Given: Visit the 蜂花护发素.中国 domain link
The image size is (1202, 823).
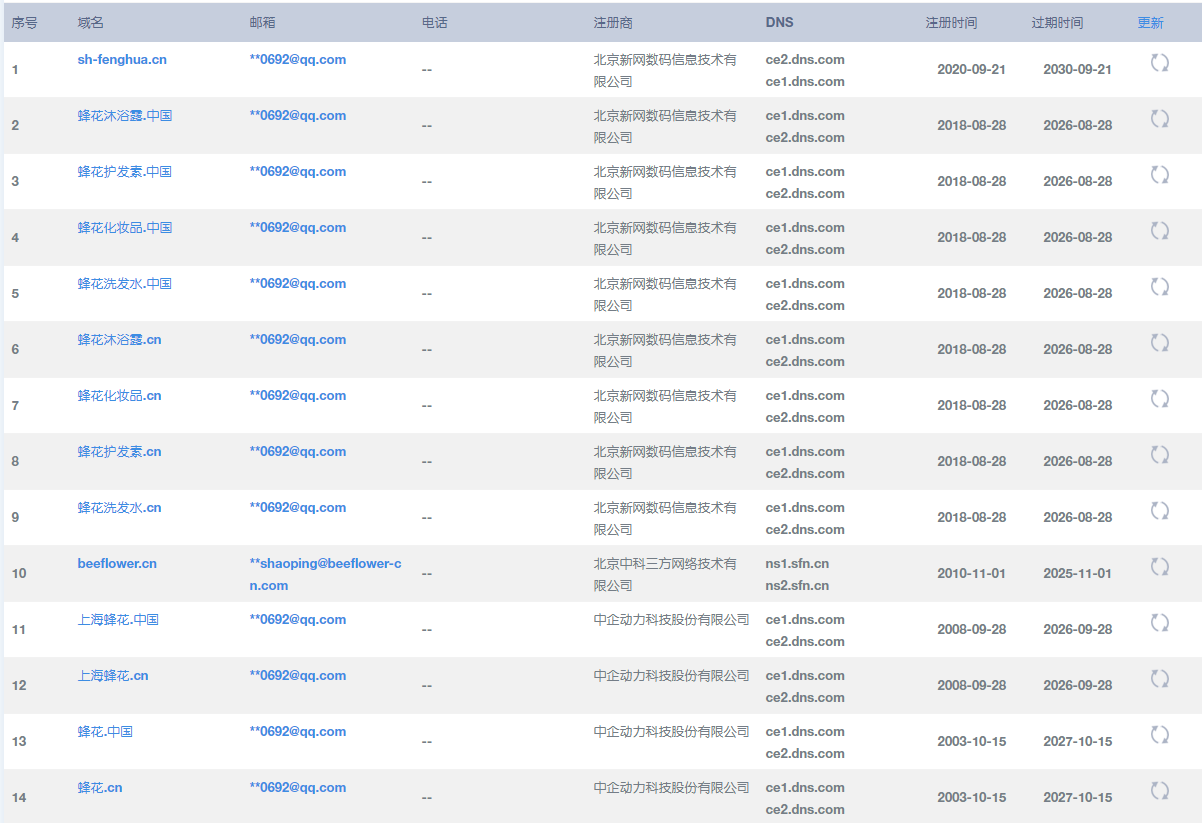Looking at the screenshot, I should [x=125, y=171].
